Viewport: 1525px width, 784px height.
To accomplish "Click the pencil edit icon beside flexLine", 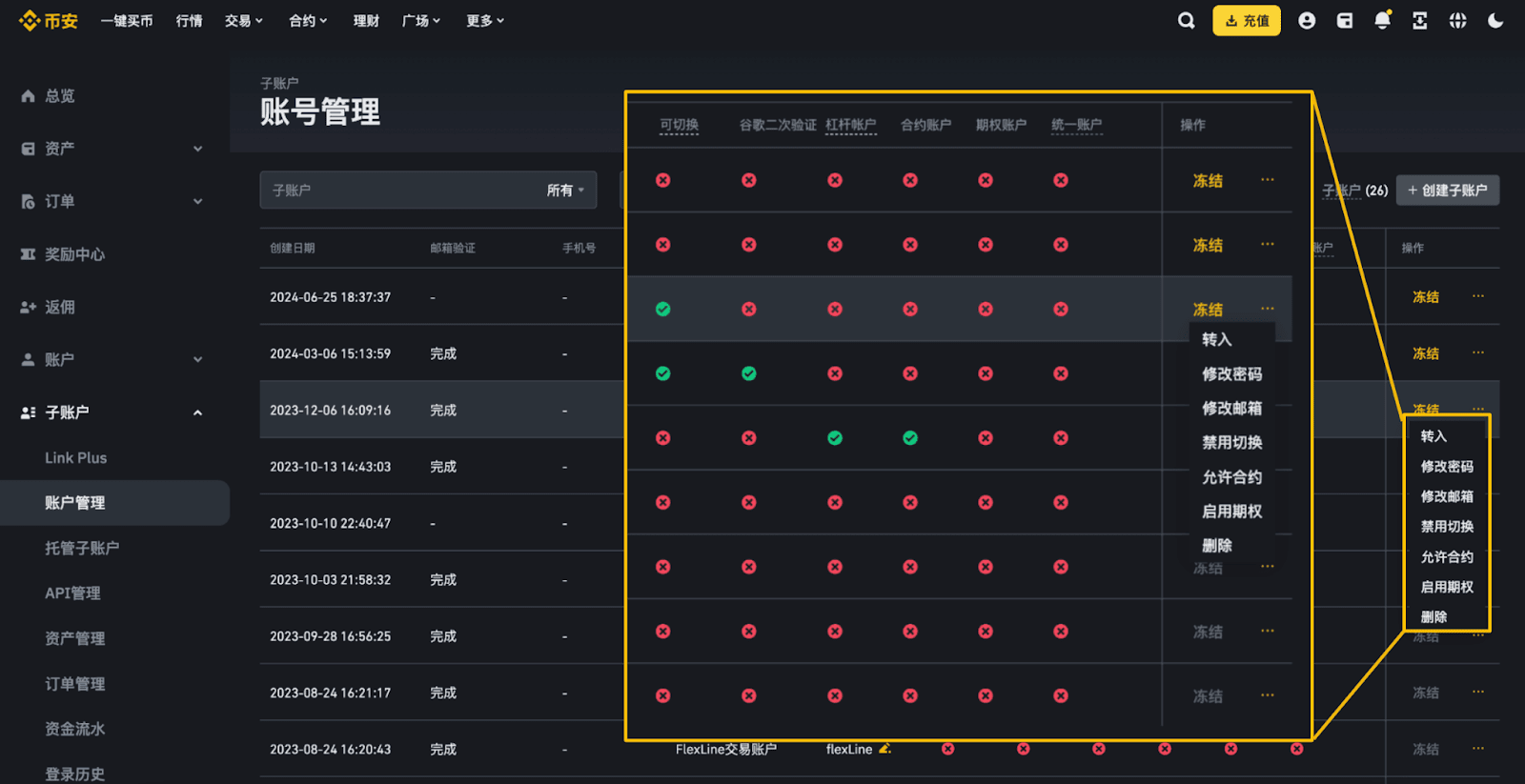I will pyautogui.click(x=884, y=749).
